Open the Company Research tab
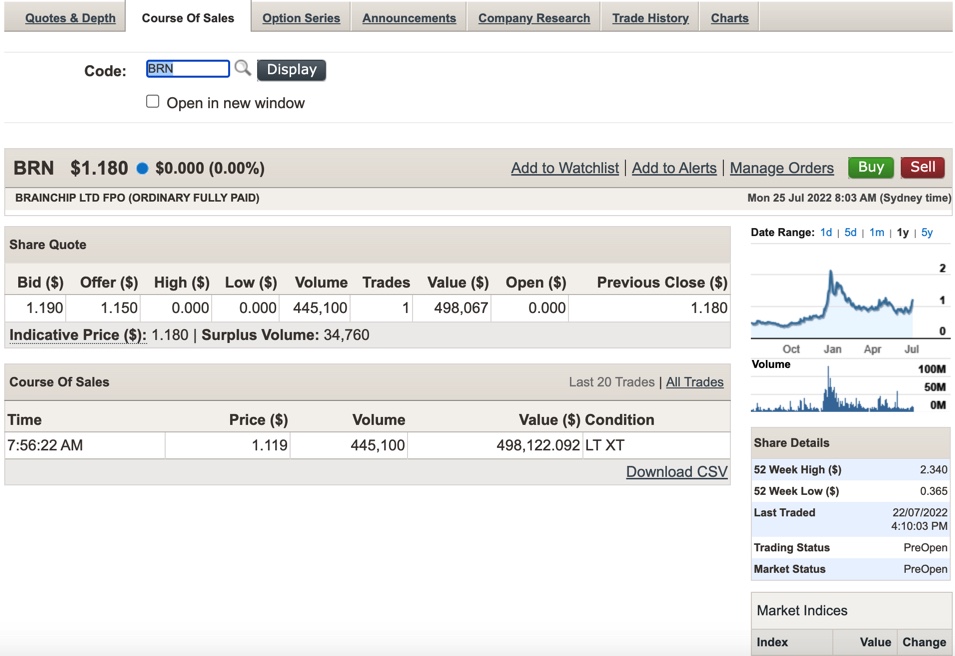 pos(534,18)
